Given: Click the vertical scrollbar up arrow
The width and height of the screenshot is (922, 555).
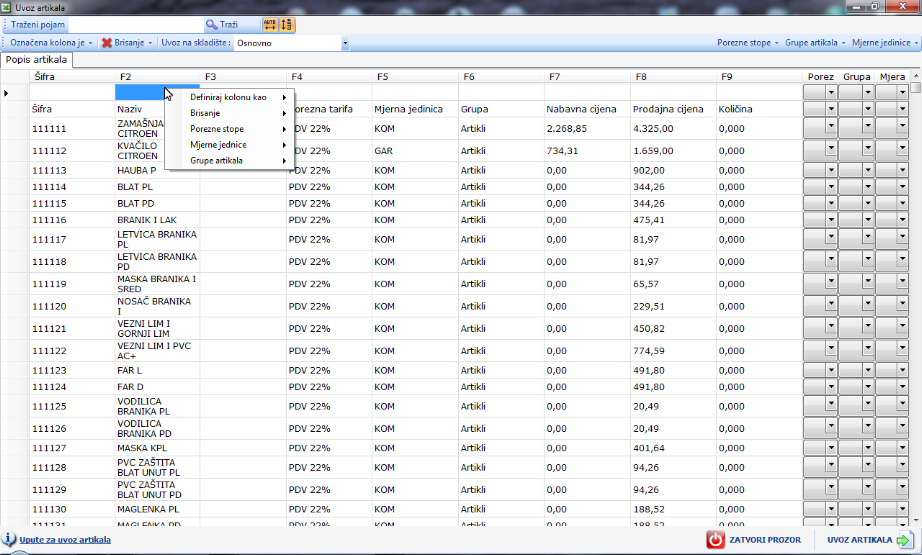Looking at the screenshot, I should click(x=916, y=76).
